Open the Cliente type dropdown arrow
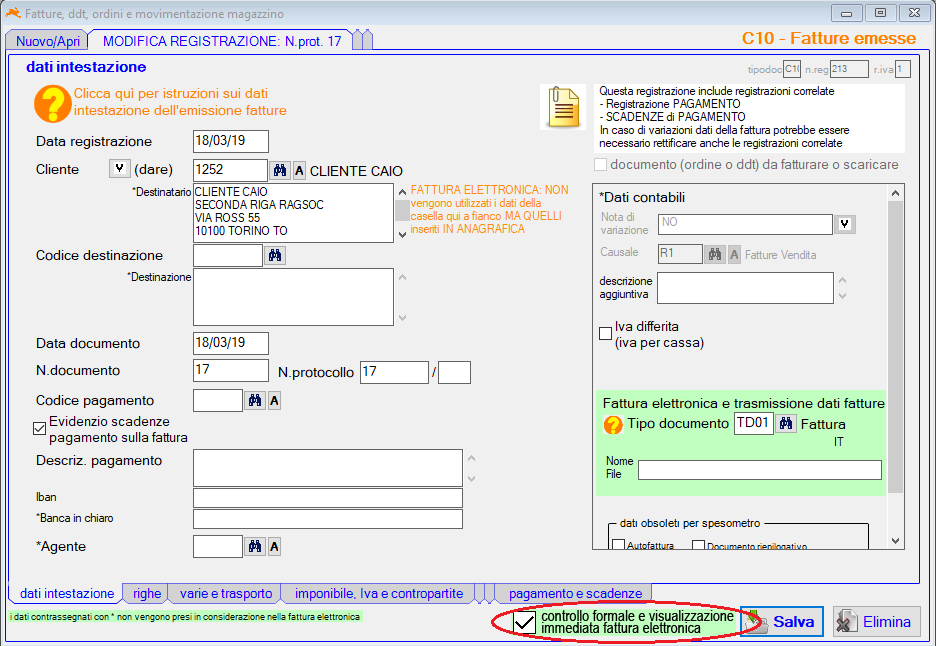Image resolution: width=936 pixels, height=646 pixels. pos(118,169)
